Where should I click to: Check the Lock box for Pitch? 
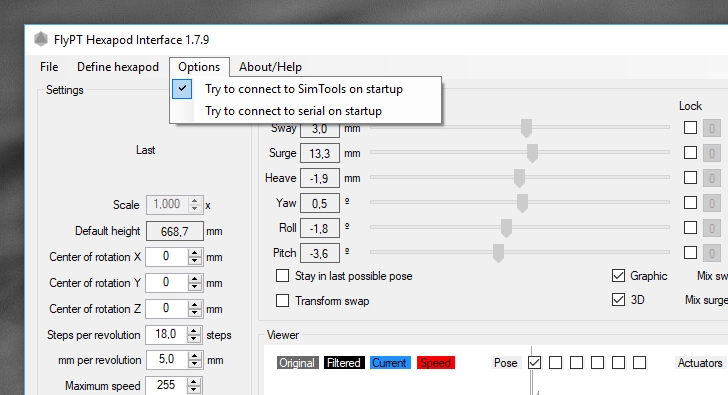(x=690, y=253)
